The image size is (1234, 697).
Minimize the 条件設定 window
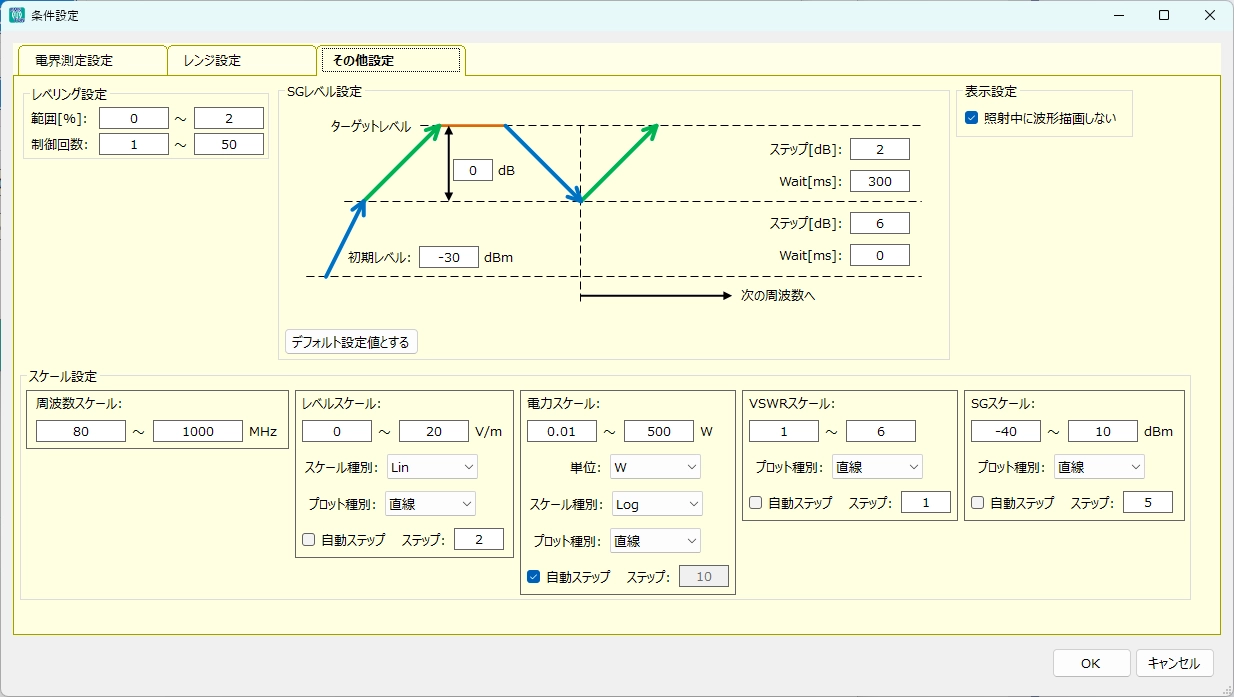coord(1118,15)
